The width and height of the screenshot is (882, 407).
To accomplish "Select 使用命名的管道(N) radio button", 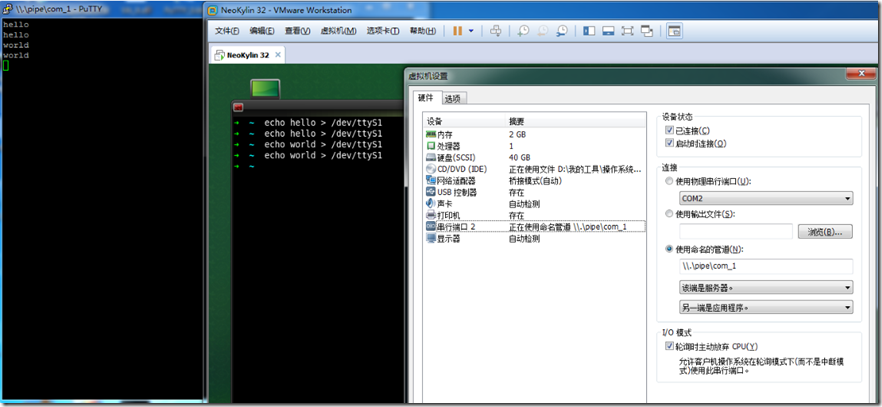I will (669, 248).
